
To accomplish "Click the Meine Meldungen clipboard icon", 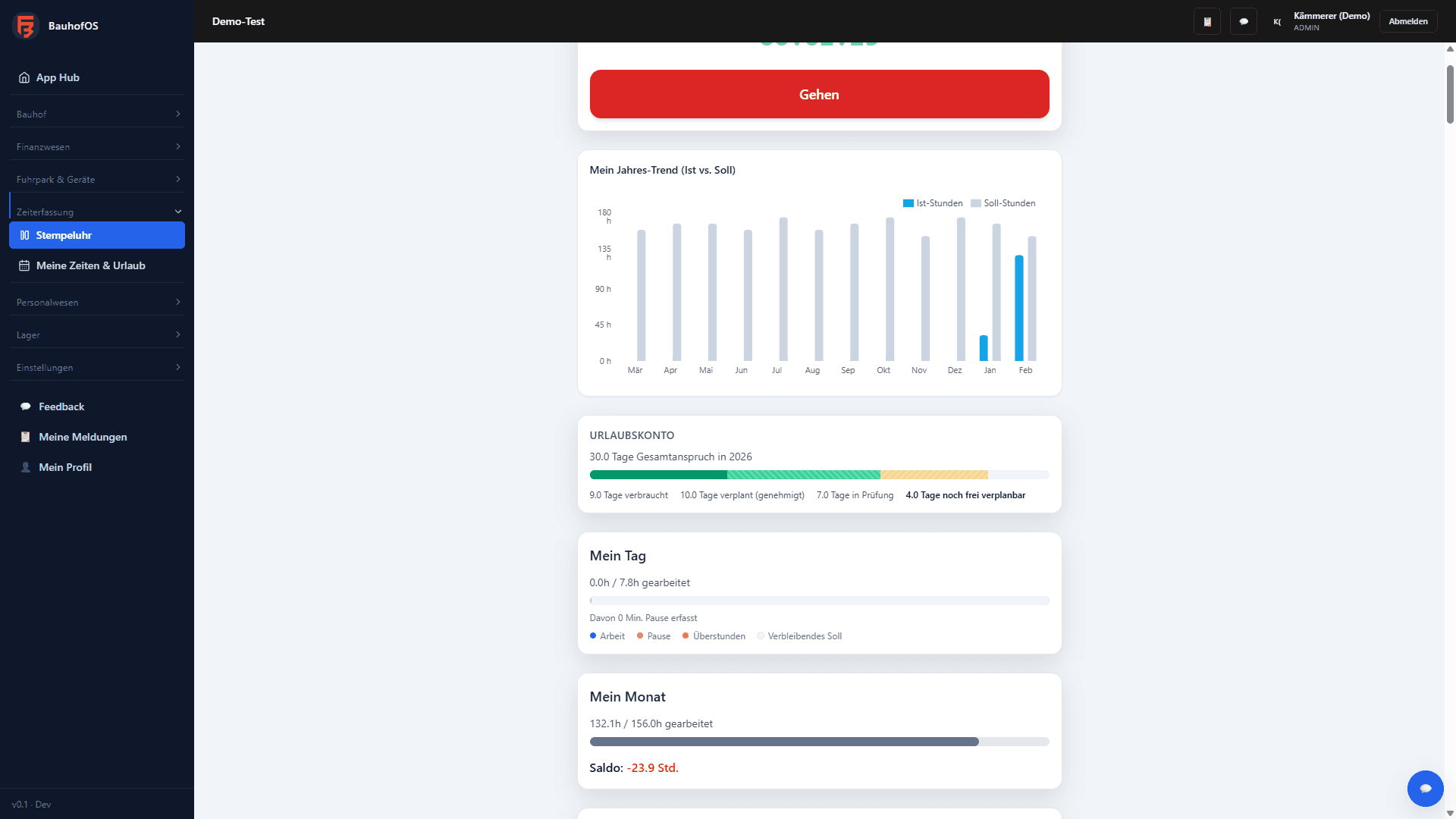I will (x=25, y=438).
